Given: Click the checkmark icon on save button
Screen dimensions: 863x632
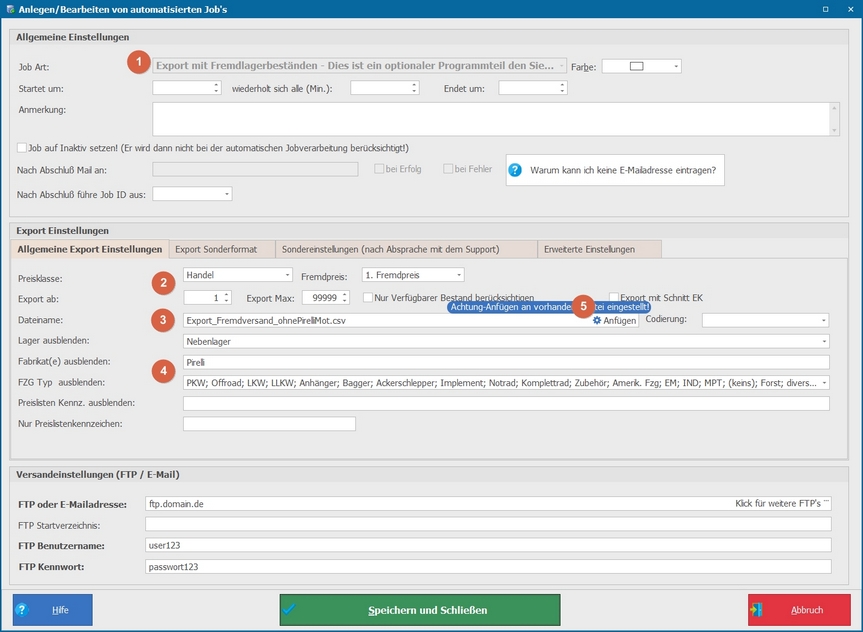Looking at the screenshot, I should 289,609.
